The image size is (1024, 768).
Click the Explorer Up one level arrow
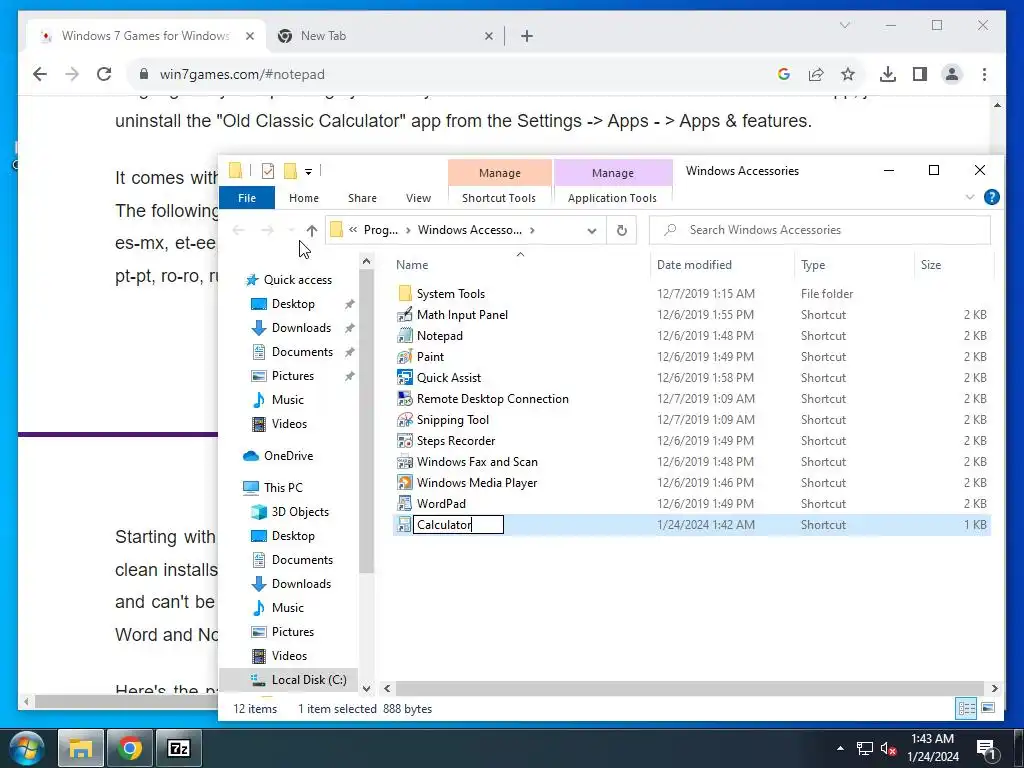coord(312,230)
